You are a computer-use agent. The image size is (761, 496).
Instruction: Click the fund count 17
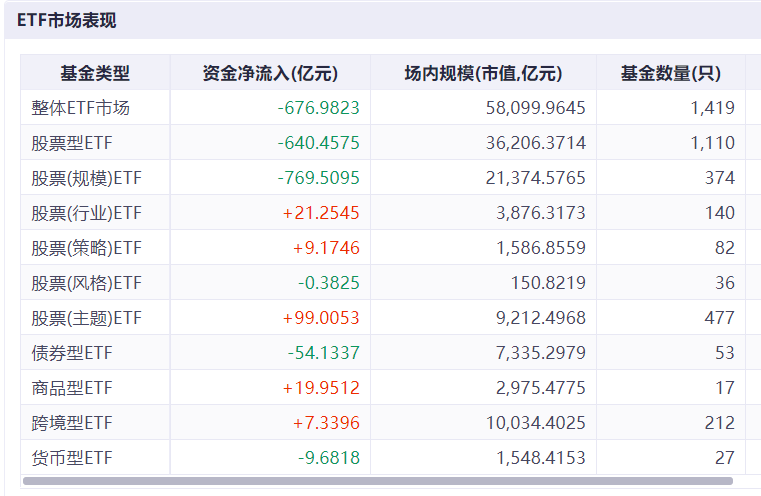(x=725, y=388)
